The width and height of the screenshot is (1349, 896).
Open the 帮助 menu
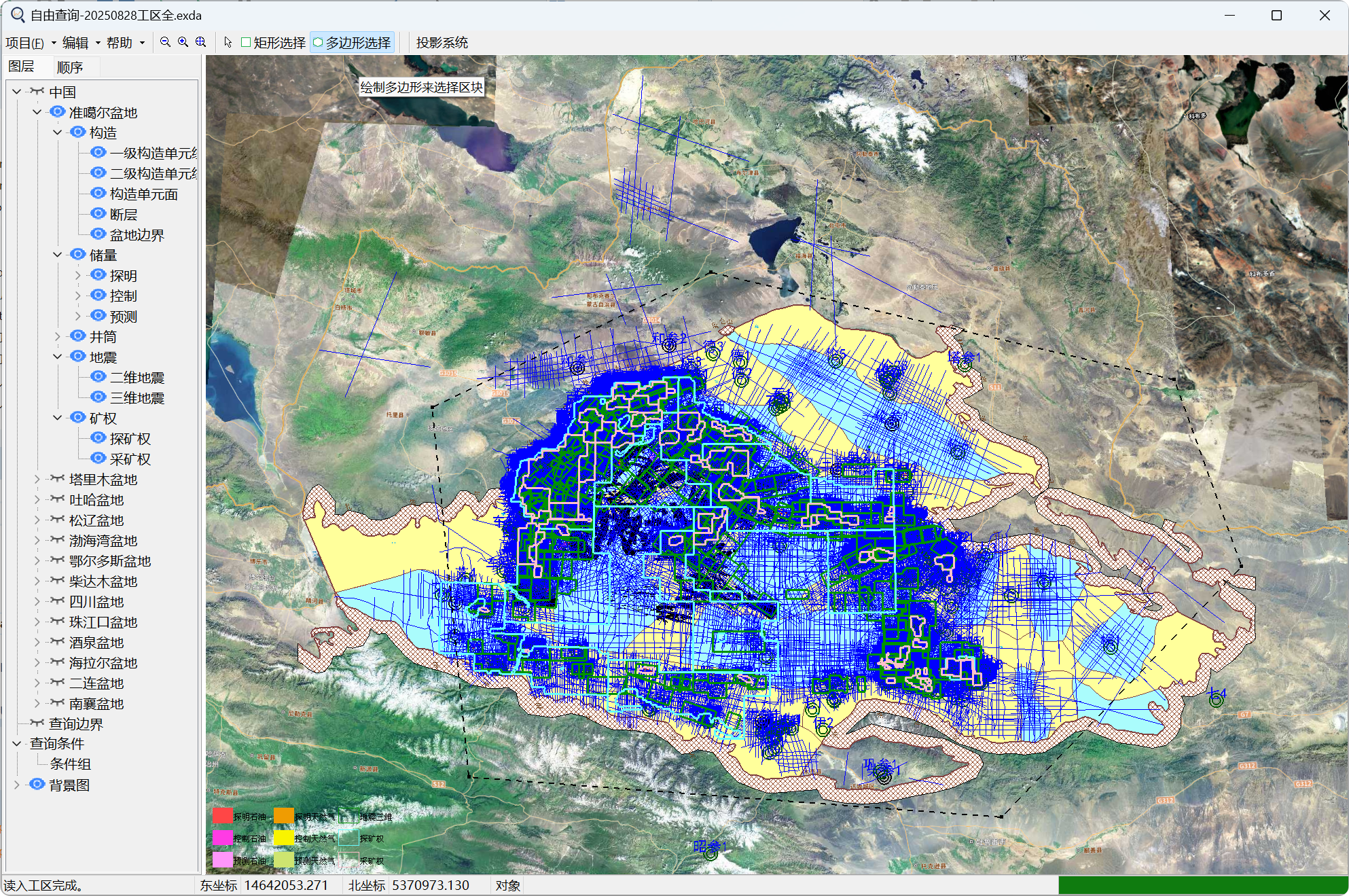(120, 43)
